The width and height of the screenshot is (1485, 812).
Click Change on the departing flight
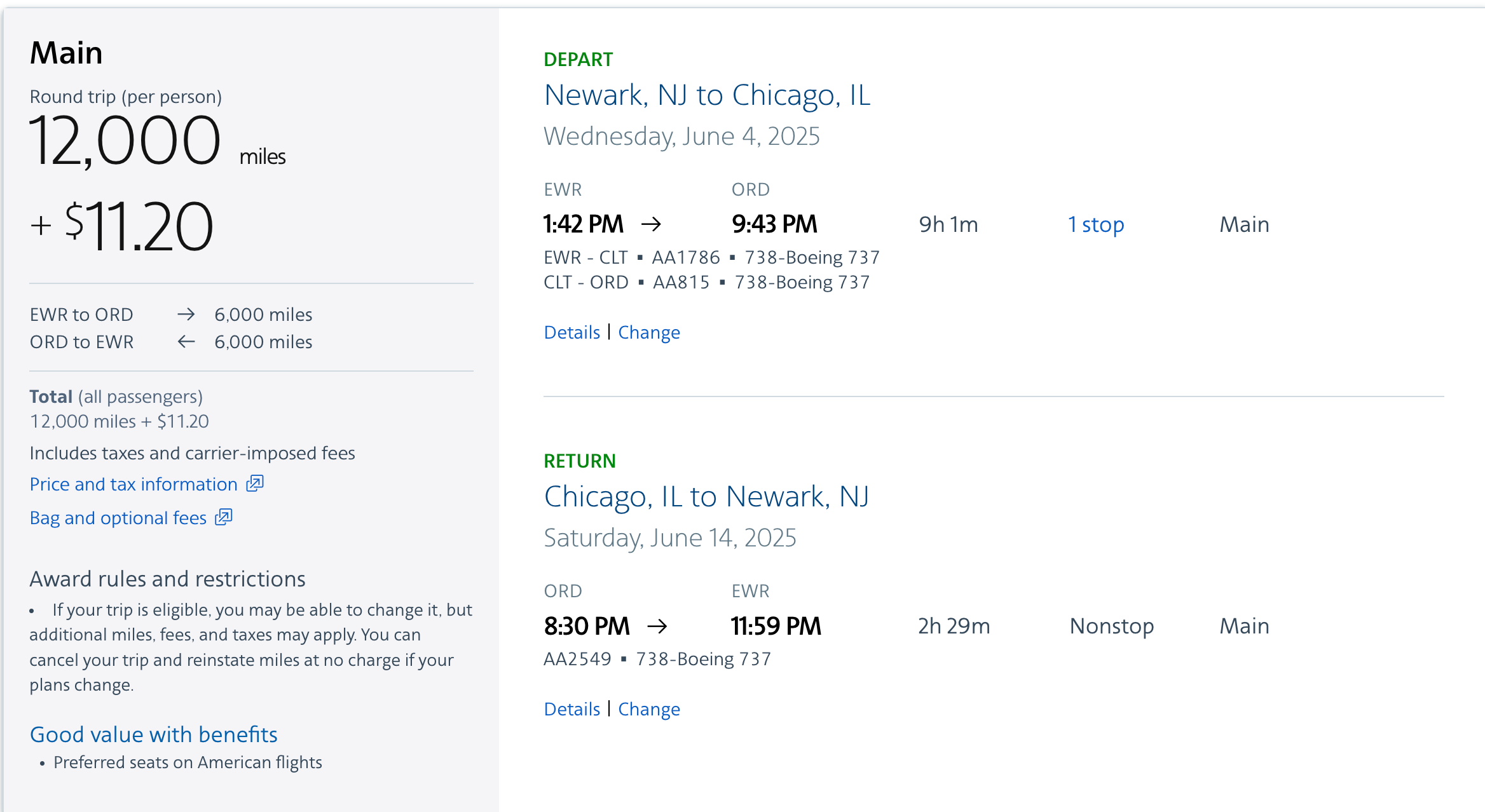[x=648, y=332]
